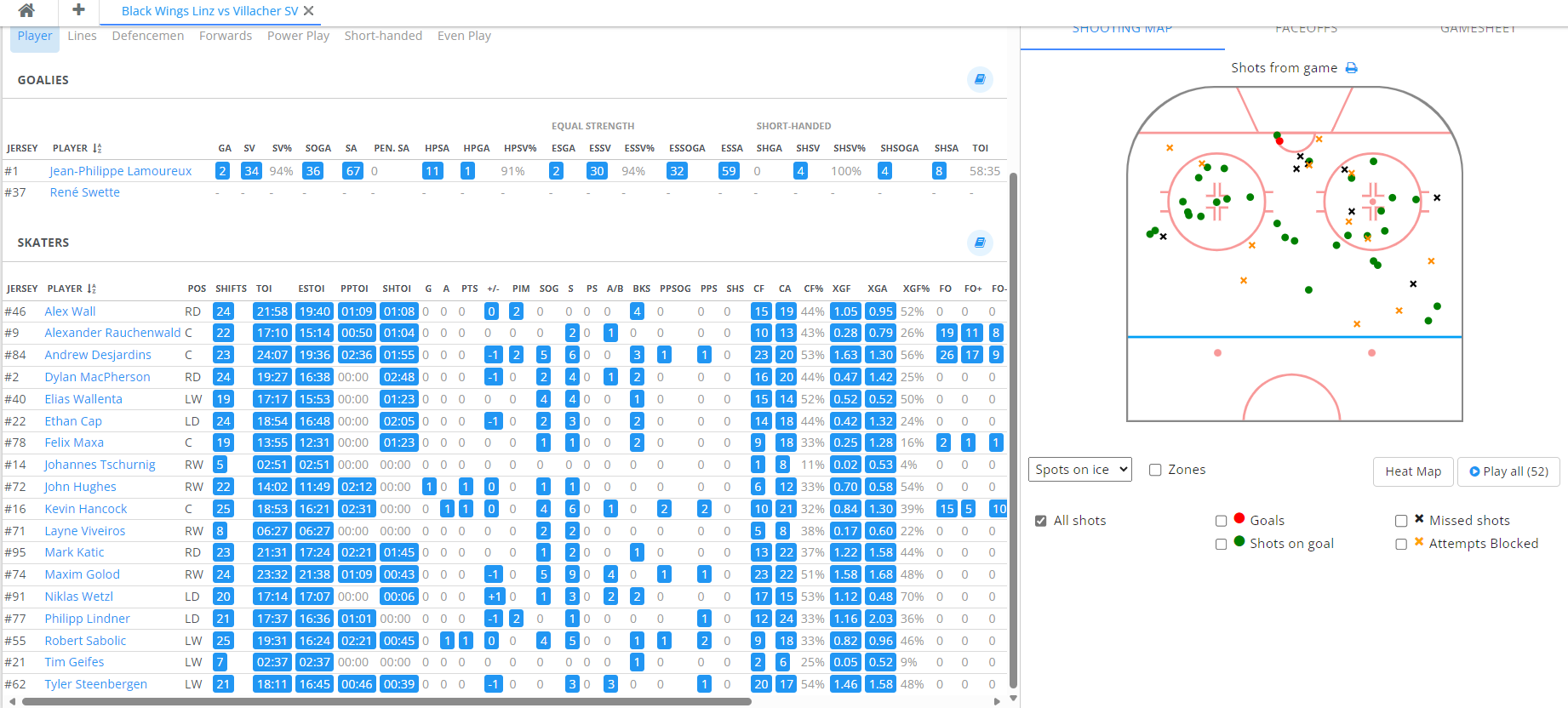Print the Shots from game map

(x=1351, y=68)
